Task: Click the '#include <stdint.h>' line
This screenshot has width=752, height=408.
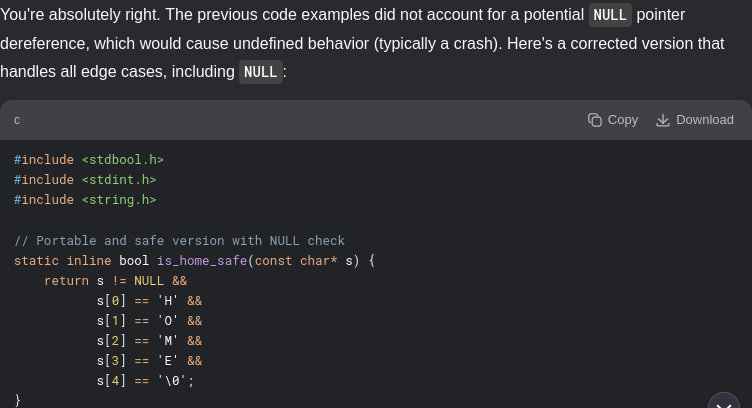Action: [x=85, y=180]
